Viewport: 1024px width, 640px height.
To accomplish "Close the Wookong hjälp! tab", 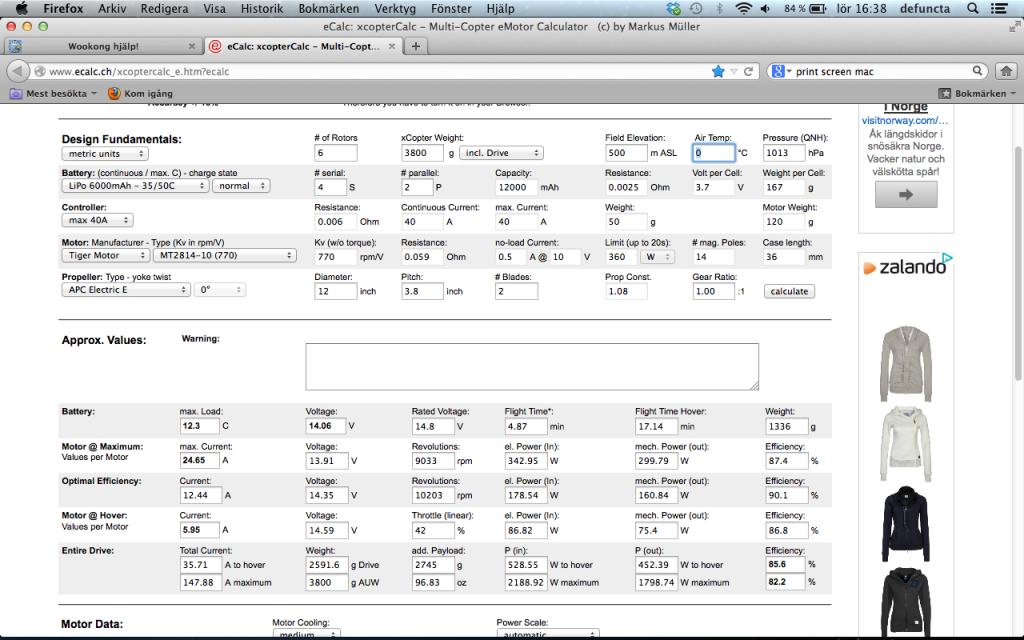I will click(191, 46).
